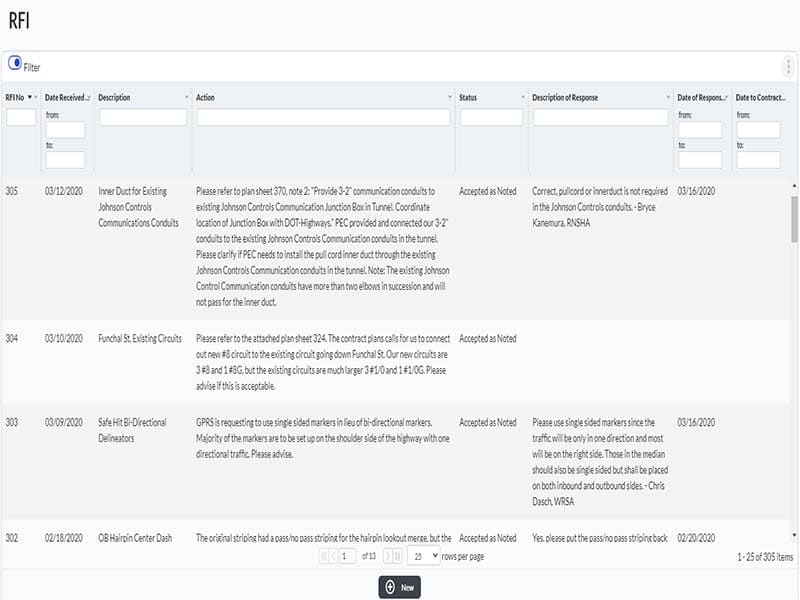Click the Date Received 'from' field
The height and width of the screenshot is (600, 800).
coord(65,130)
